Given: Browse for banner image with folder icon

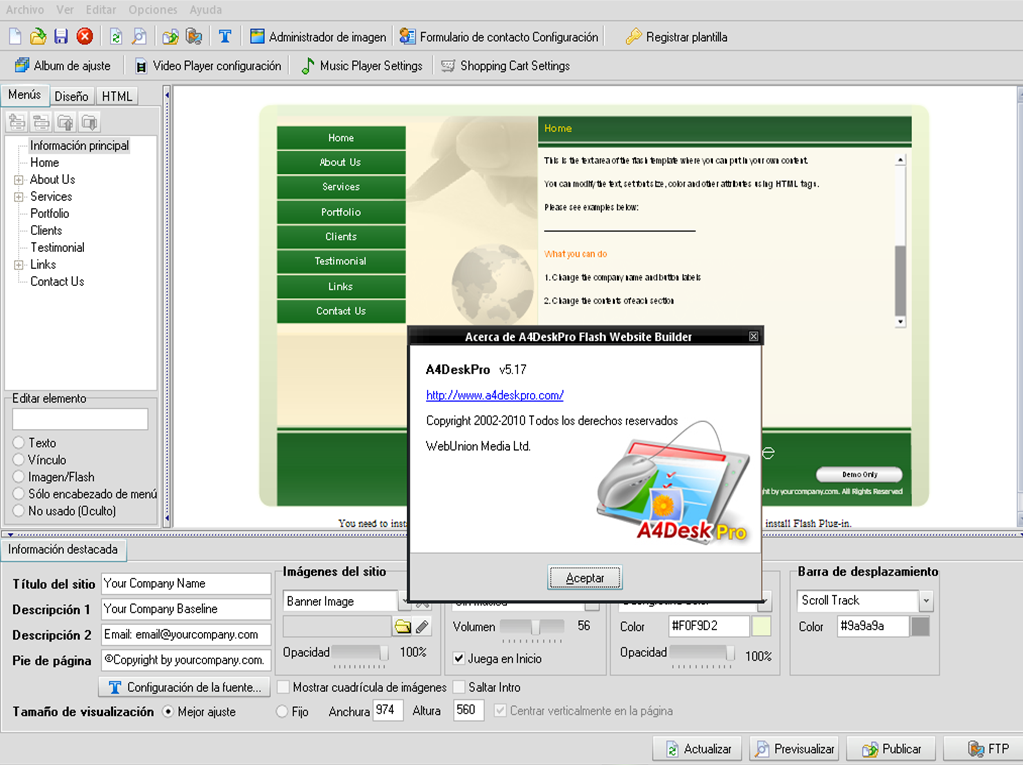Looking at the screenshot, I should tap(403, 627).
